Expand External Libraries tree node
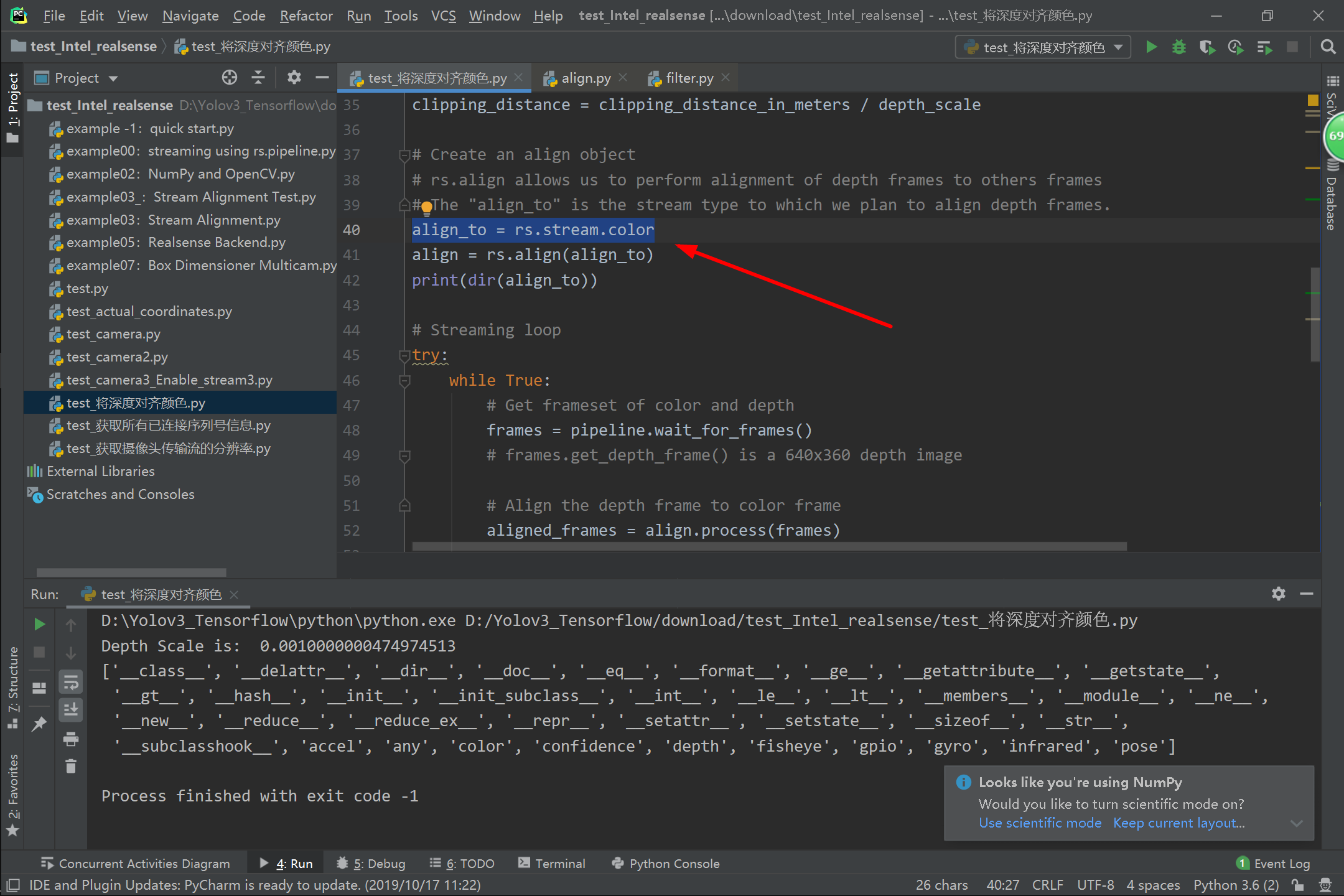The image size is (1344, 896). tap(100, 471)
